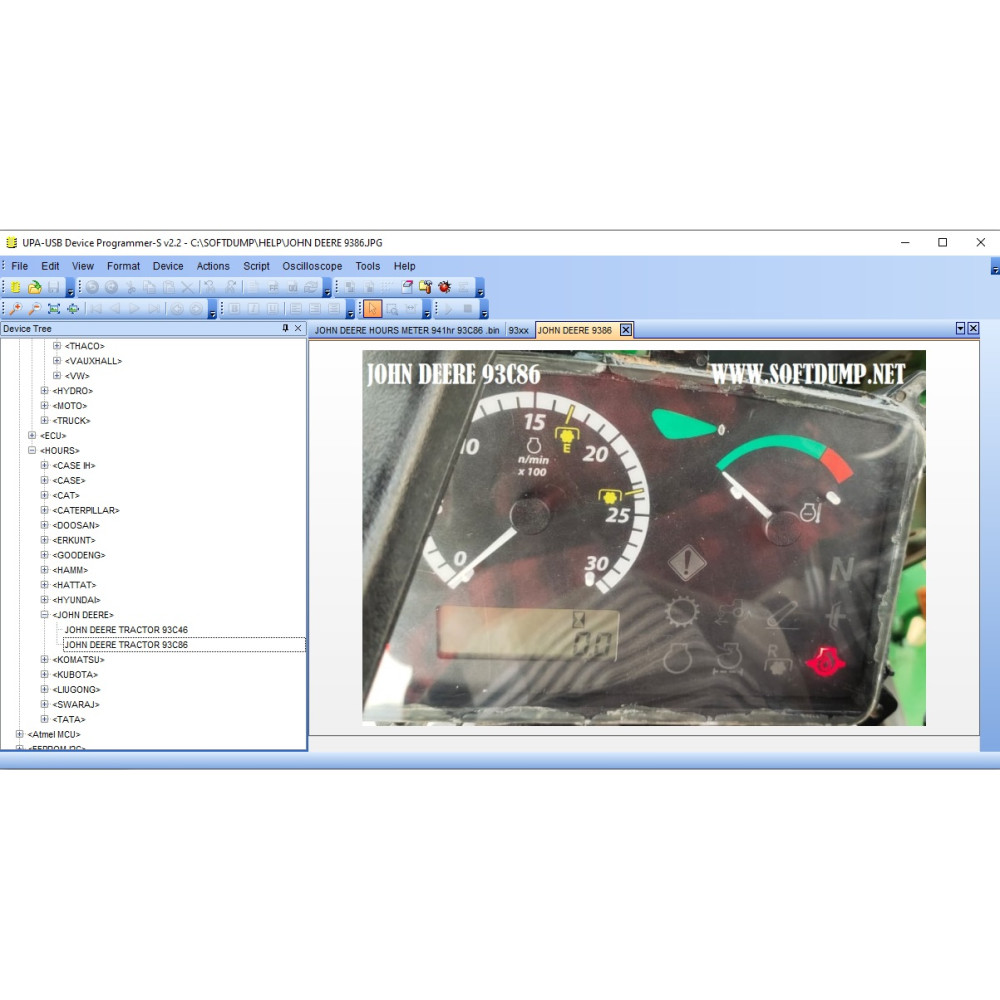This screenshot has width=1000, height=1000.
Task: Click the green-arrows center image icon
Action: pyautogui.click(x=73, y=309)
